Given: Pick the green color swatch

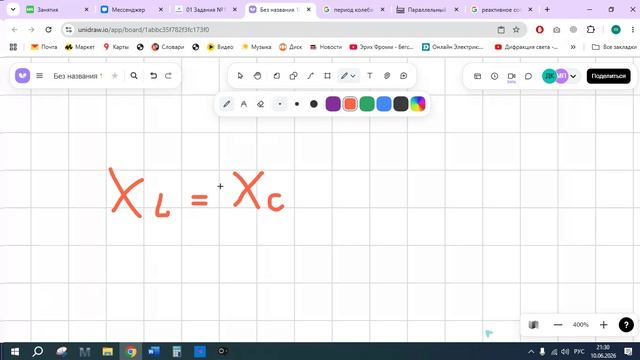Looking at the screenshot, I should click(x=367, y=104).
